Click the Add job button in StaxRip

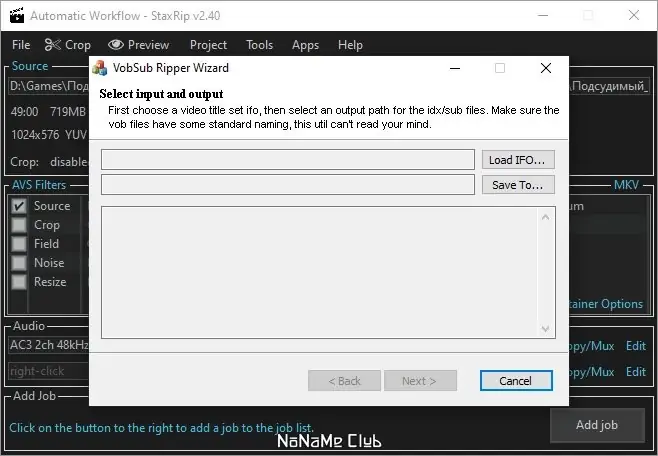click(x=597, y=425)
